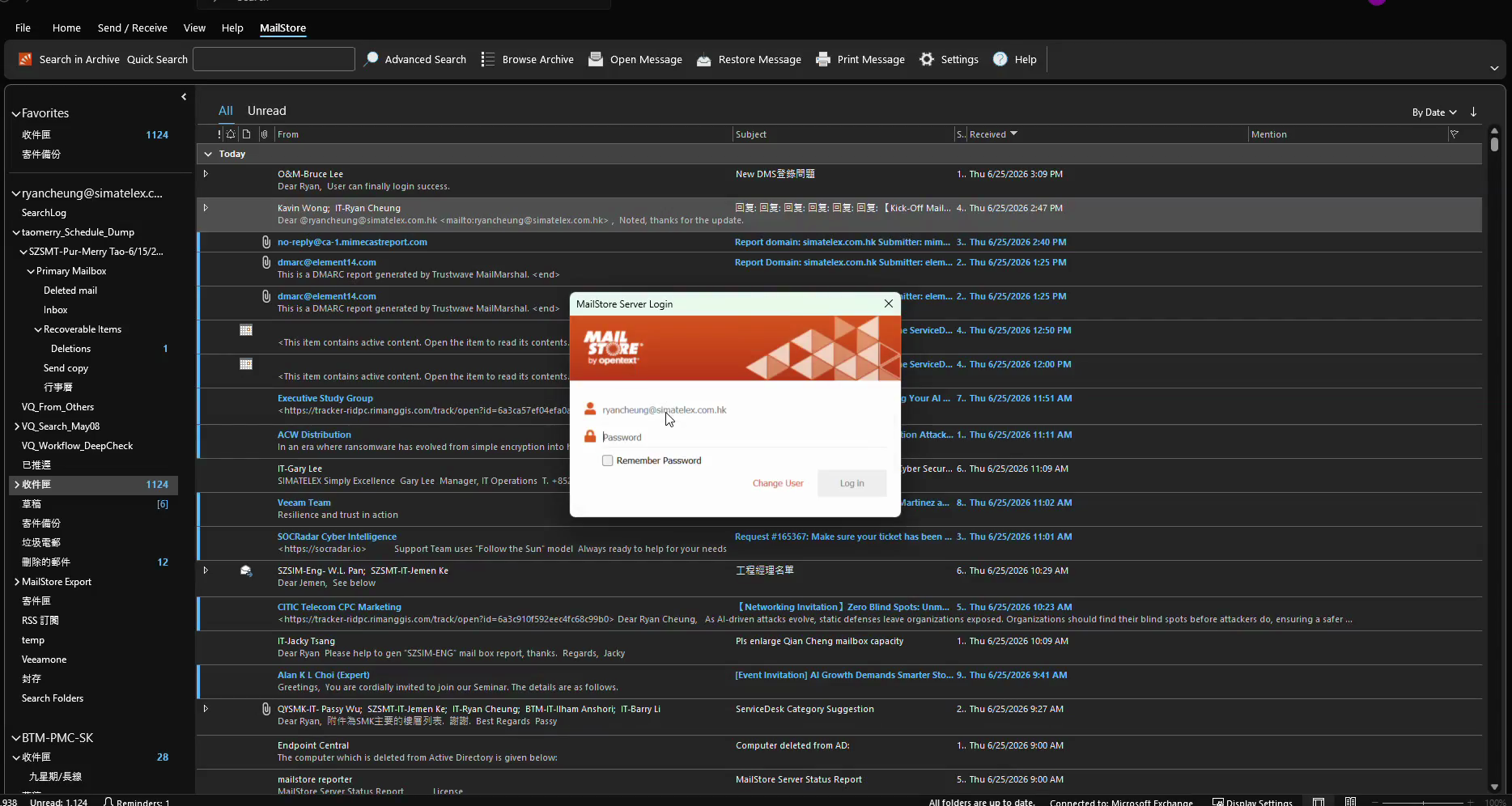
Task: Open email from IT-Jacky Tsang
Action: pyautogui.click(x=839, y=647)
